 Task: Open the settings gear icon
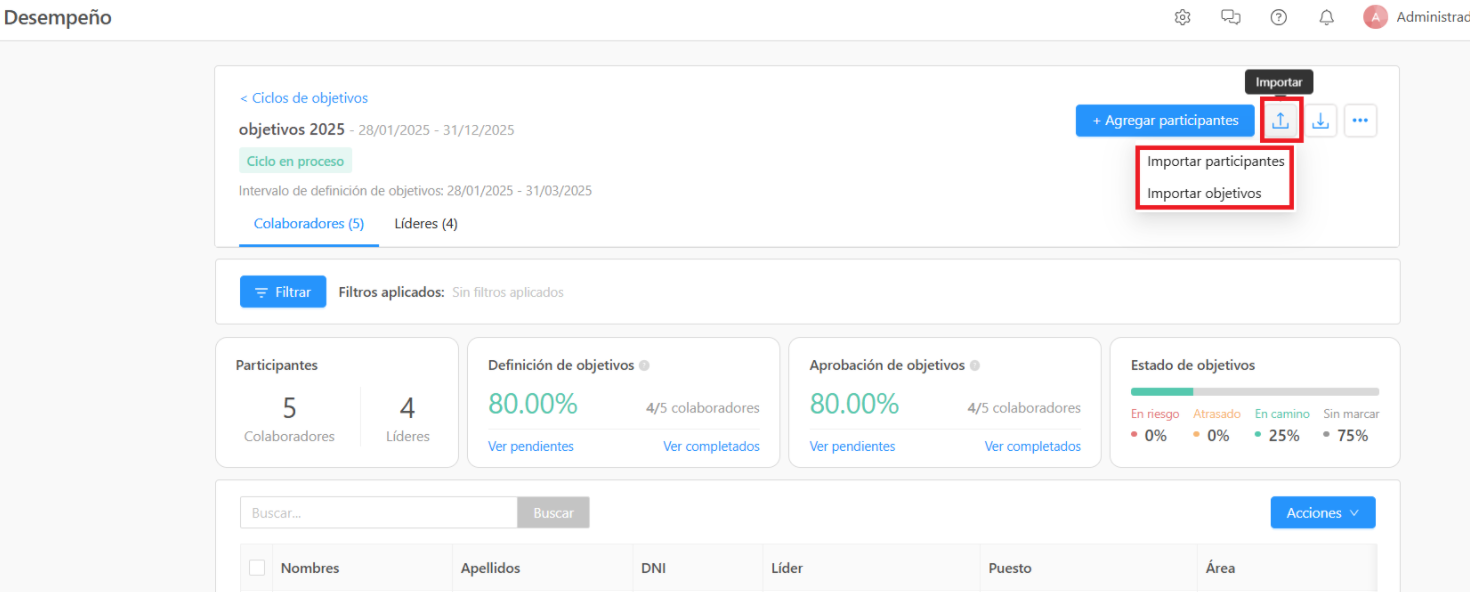1182,17
